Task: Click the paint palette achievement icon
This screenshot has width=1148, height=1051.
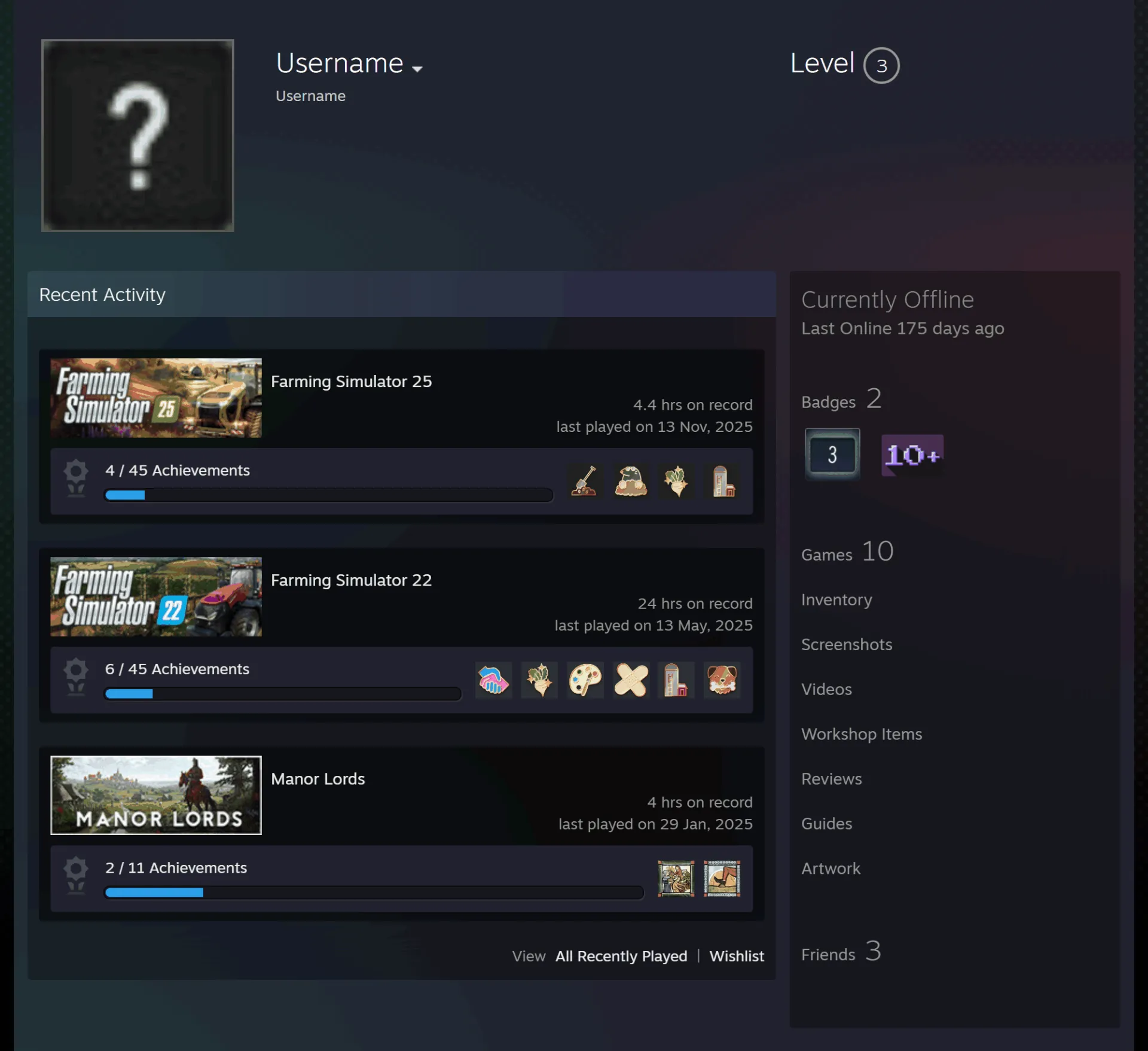Action: pyautogui.click(x=585, y=680)
